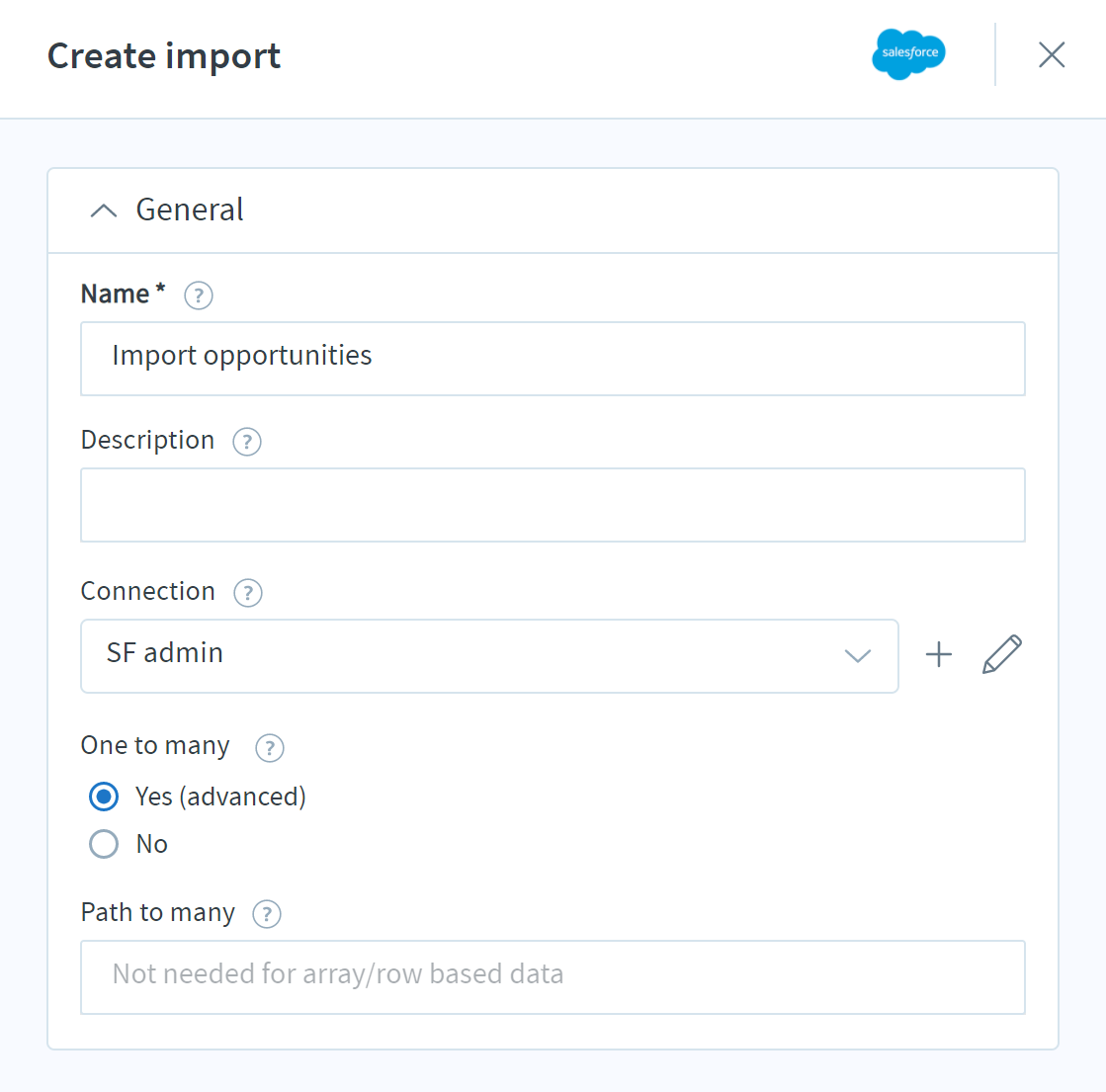Add a new connection with plus icon
Image resolution: width=1106 pixels, height=1092 pixels.
tap(939, 654)
